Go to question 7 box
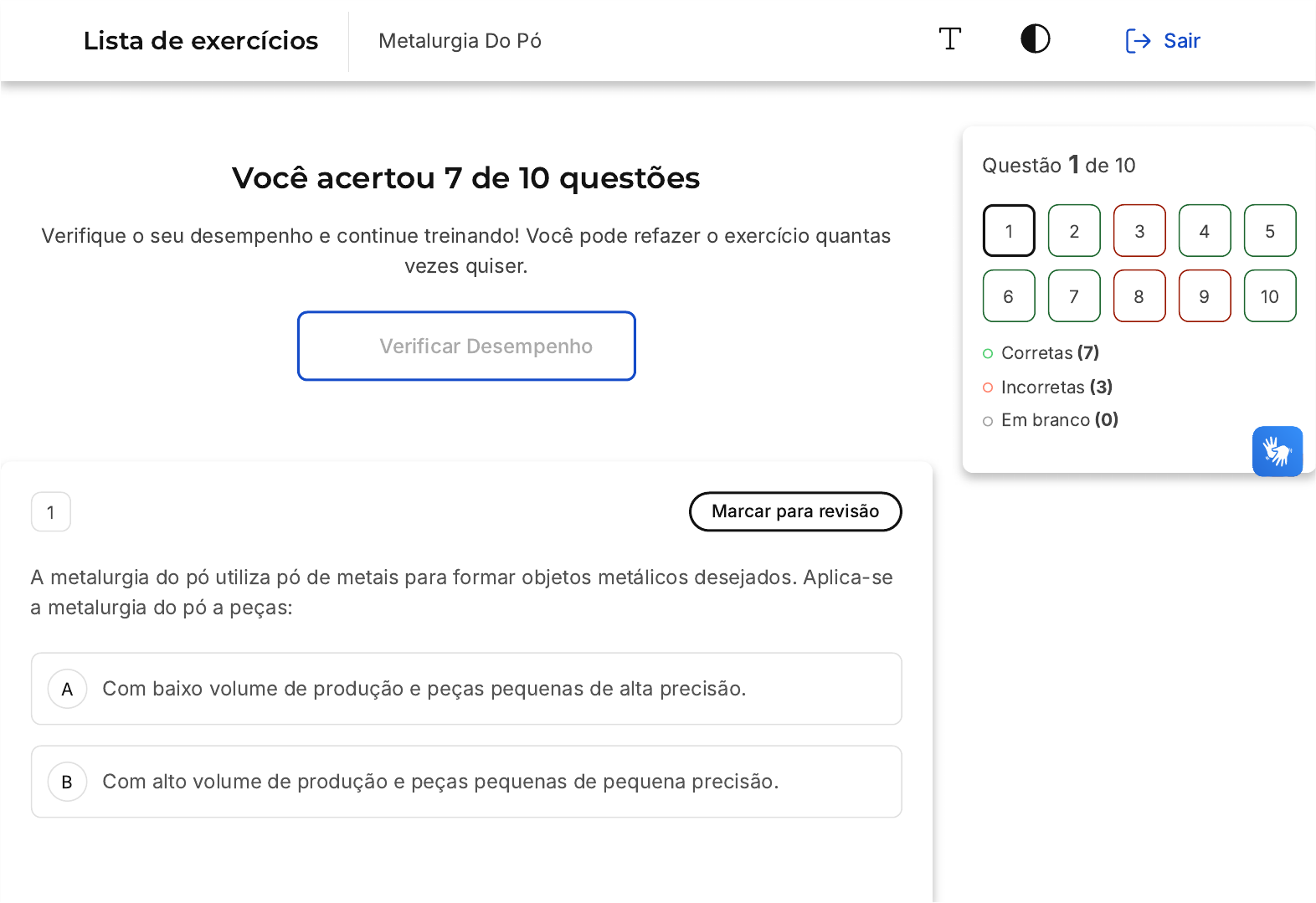Image resolution: width=1316 pixels, height=903 pixels. pos(1073,296)
